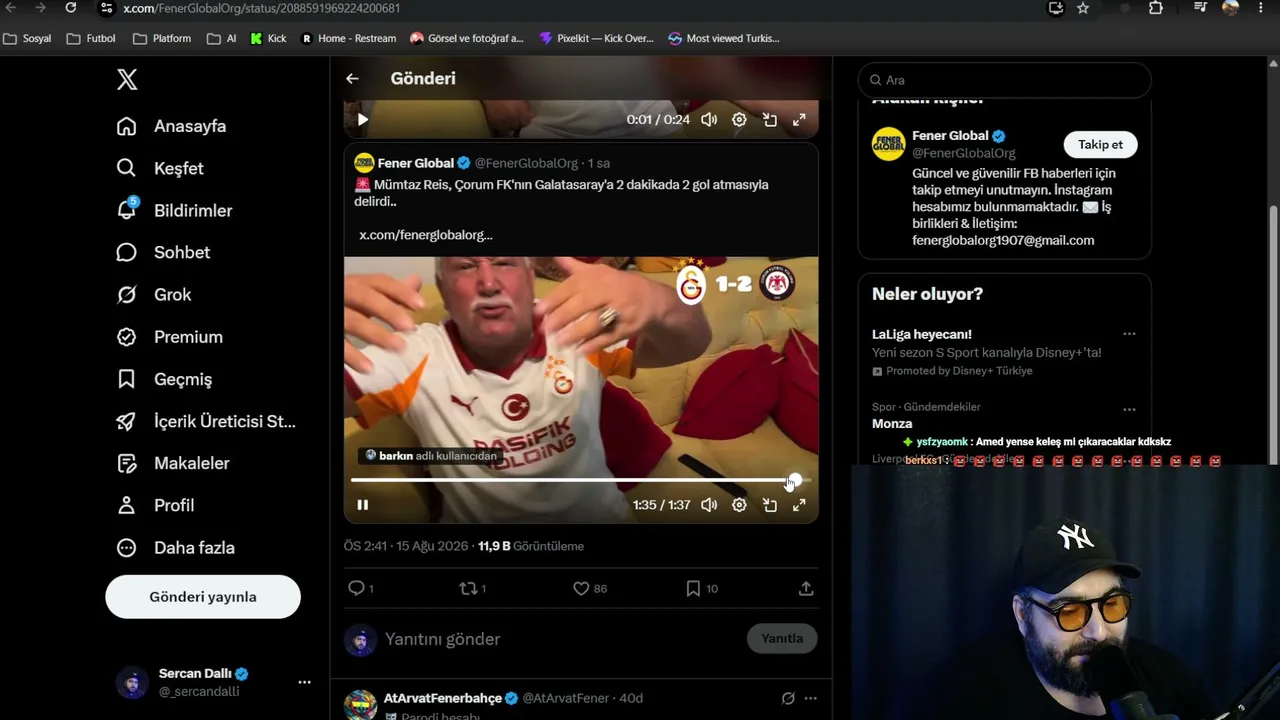Click the Yanıtla reply button

click(x=782, y=638)
